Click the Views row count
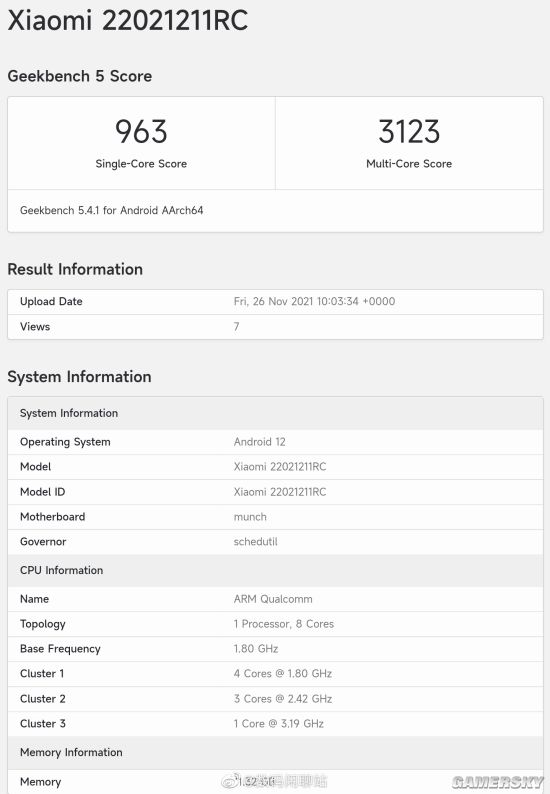 click(x=237, y=327)
